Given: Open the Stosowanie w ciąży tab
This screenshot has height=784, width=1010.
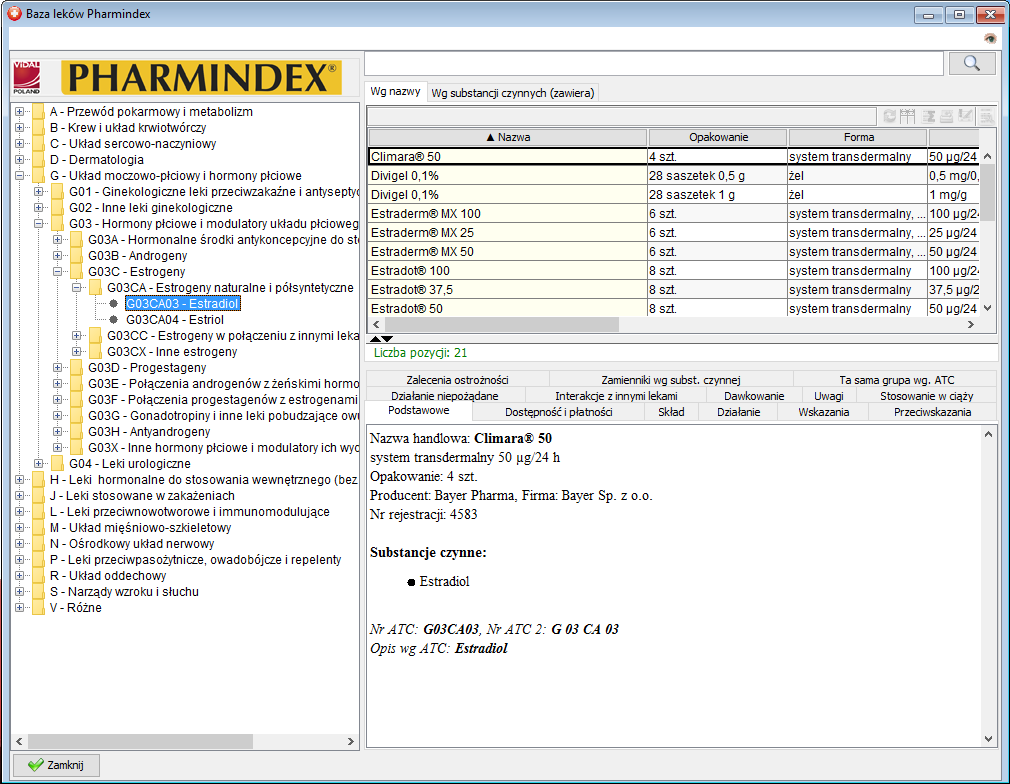Looking at the screenshot, I should pyautogui.click(x=926, y=396).
